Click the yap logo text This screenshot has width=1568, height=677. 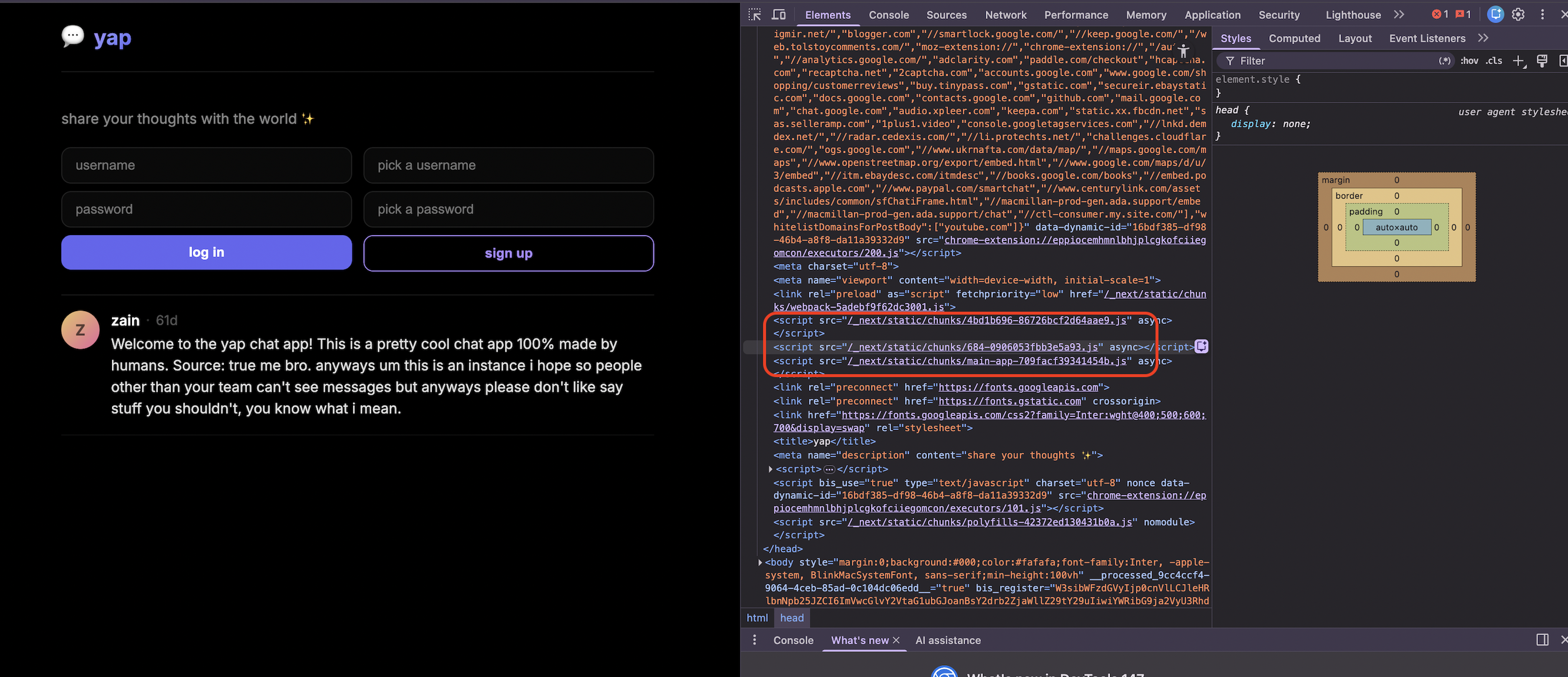coord(113,38)
